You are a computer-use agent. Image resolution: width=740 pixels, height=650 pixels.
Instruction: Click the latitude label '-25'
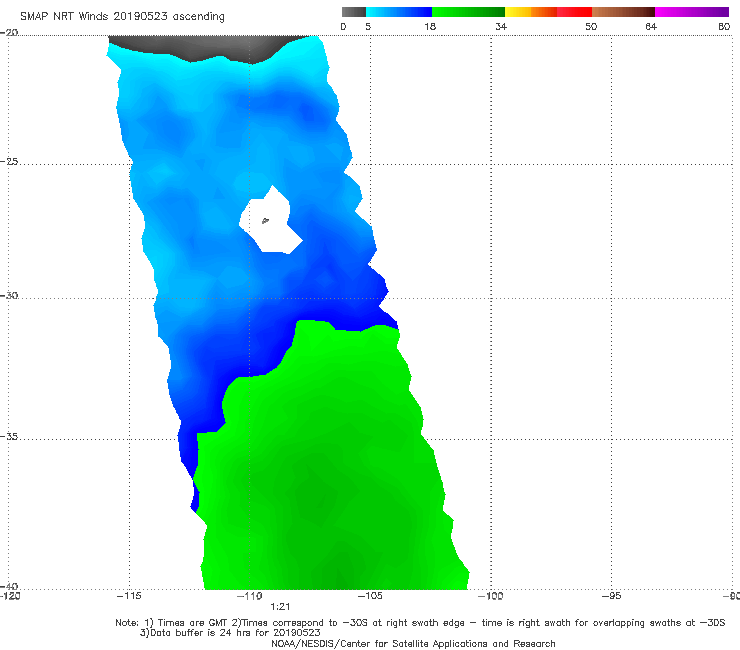click(9, 161)
